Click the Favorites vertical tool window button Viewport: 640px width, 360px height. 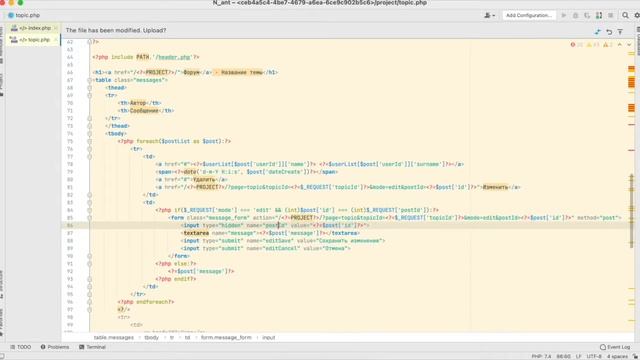point(2,322)
